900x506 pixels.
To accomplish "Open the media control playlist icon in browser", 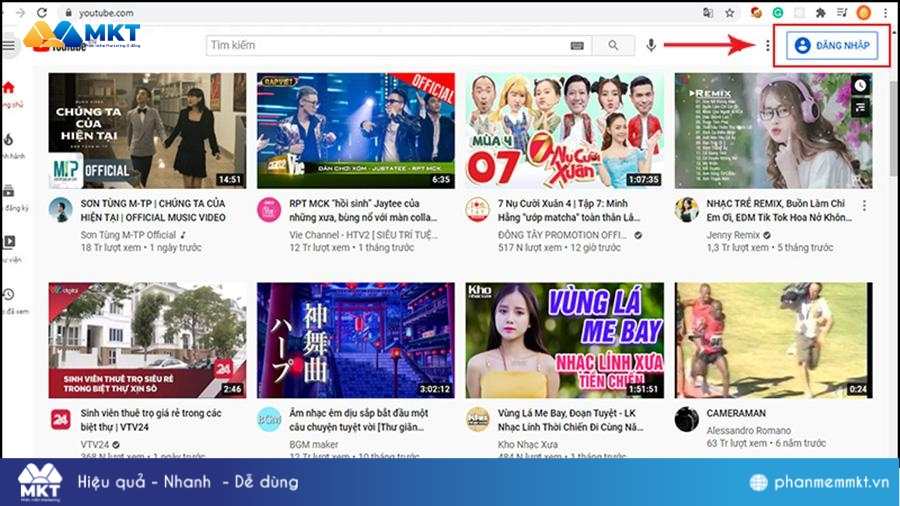I will coord(842,13).
